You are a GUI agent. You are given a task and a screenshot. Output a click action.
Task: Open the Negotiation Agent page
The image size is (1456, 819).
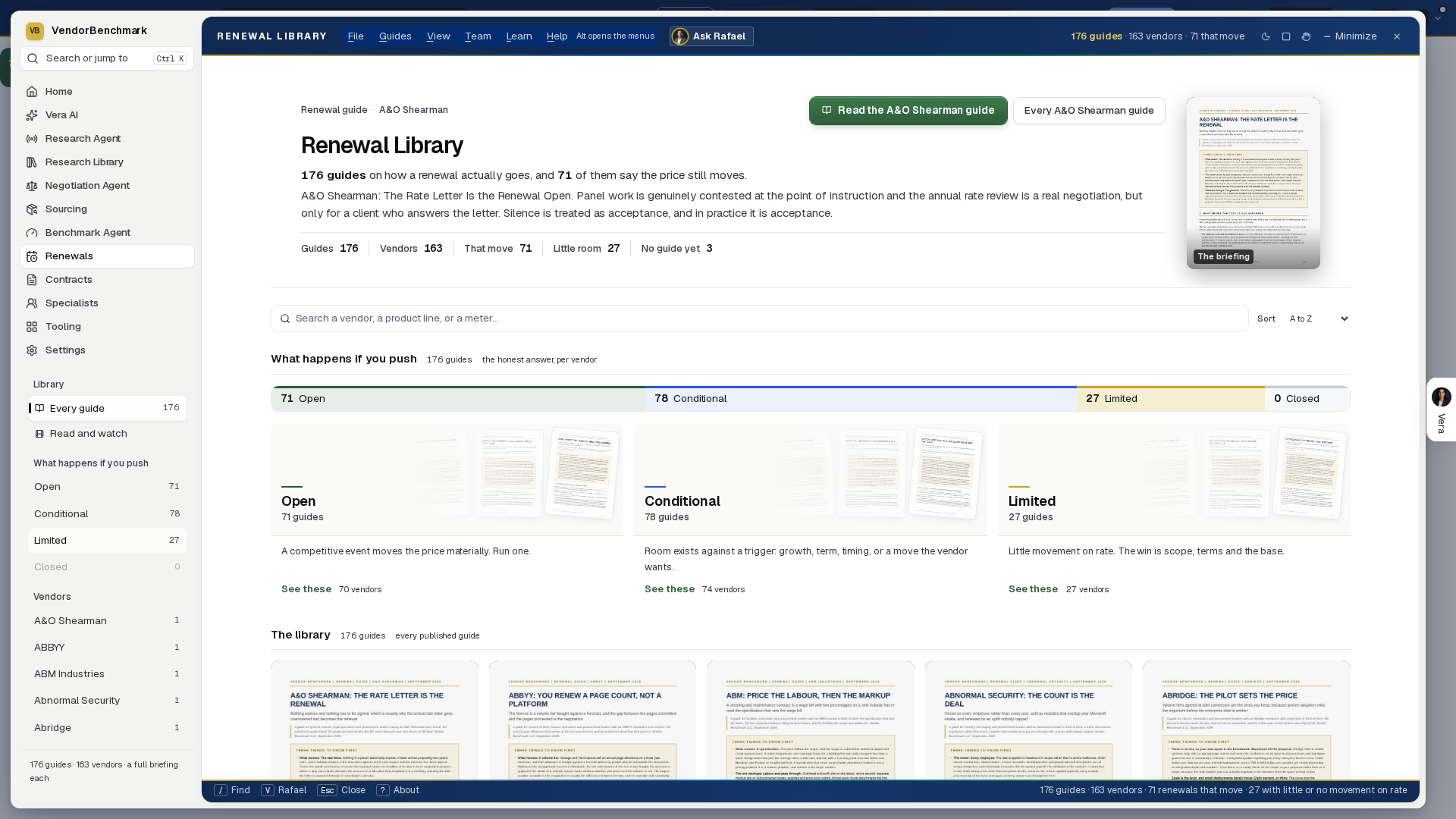(x=107, y=186)
